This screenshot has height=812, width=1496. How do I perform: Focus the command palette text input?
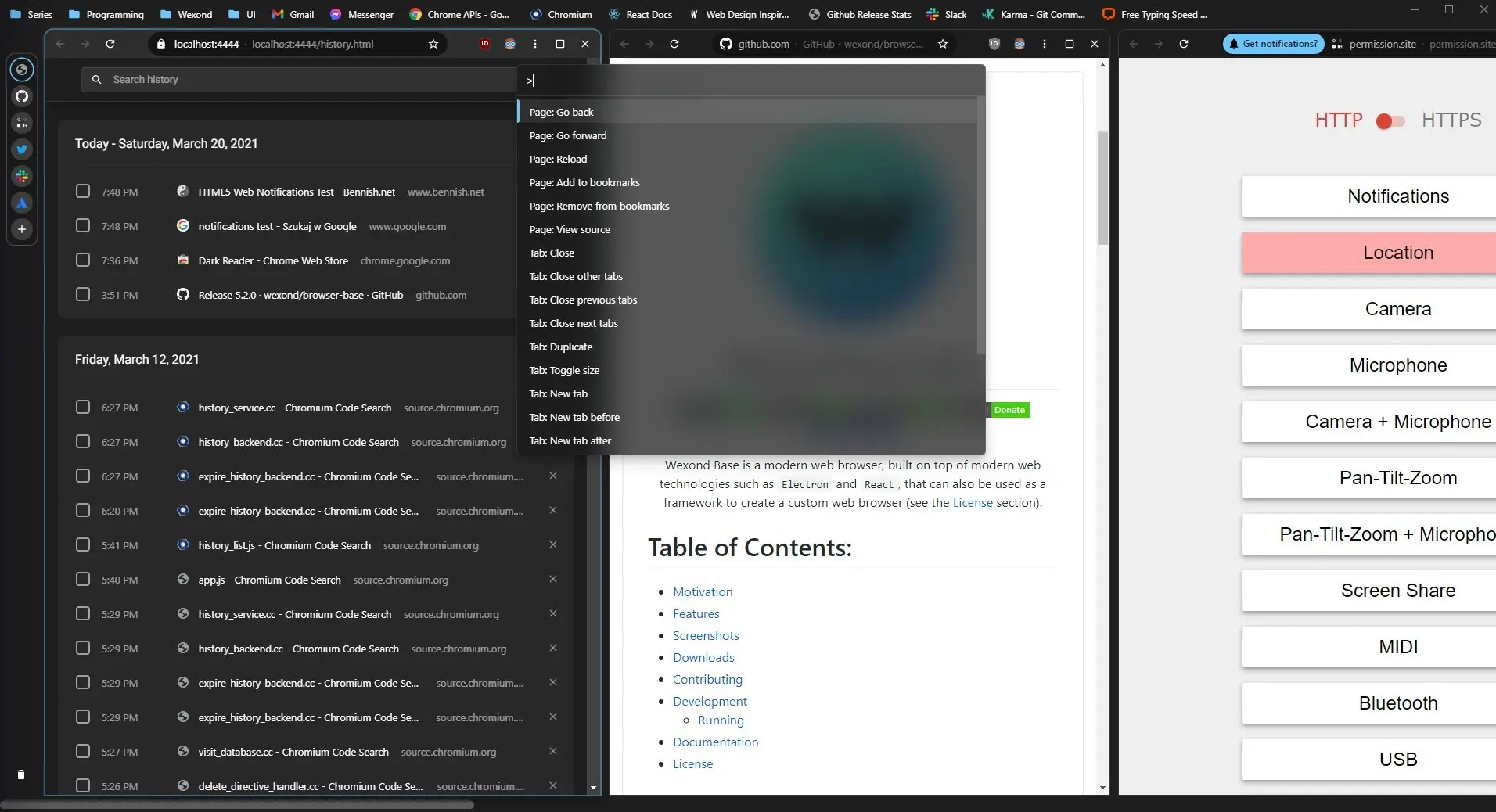(x=751, y=81)
